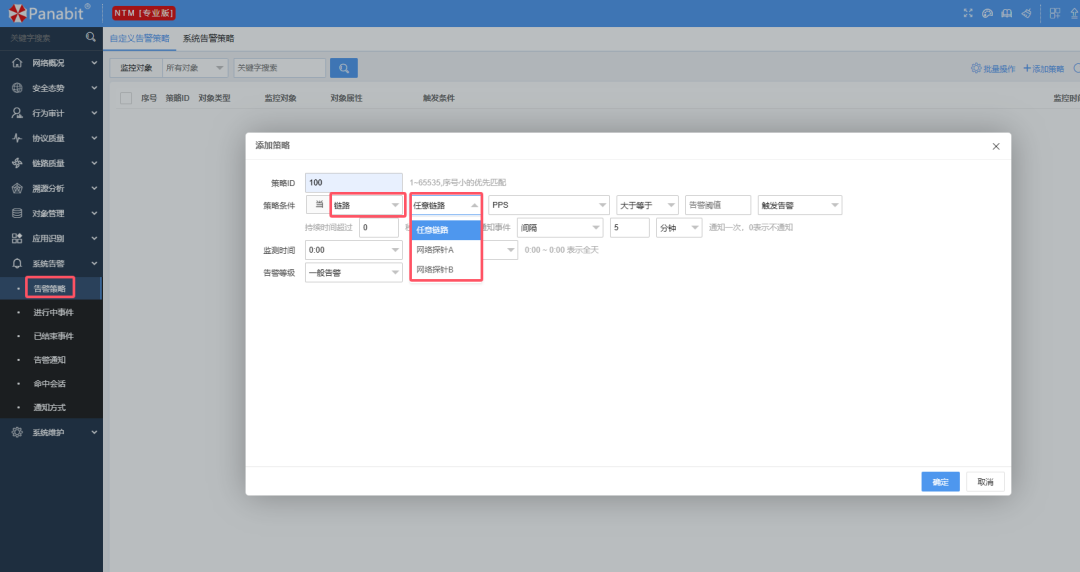Open the 分钟 unit dropdown

[x=679, y=227]
